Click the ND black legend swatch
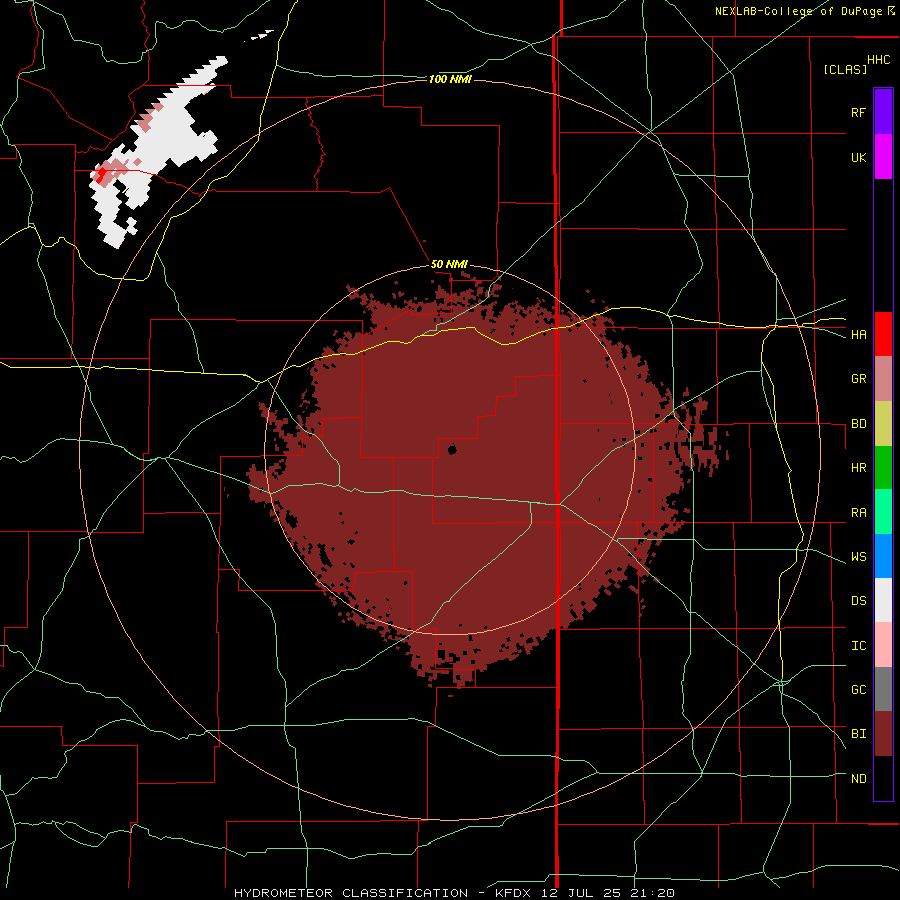900x900 pixels. 883,778
